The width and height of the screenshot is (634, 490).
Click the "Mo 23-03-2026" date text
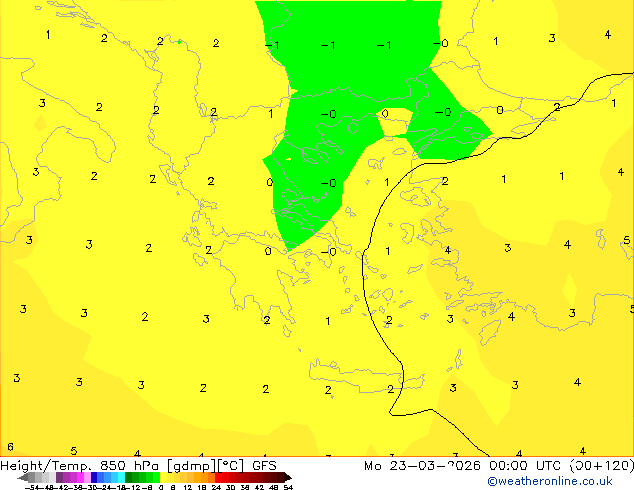point(423,466)
